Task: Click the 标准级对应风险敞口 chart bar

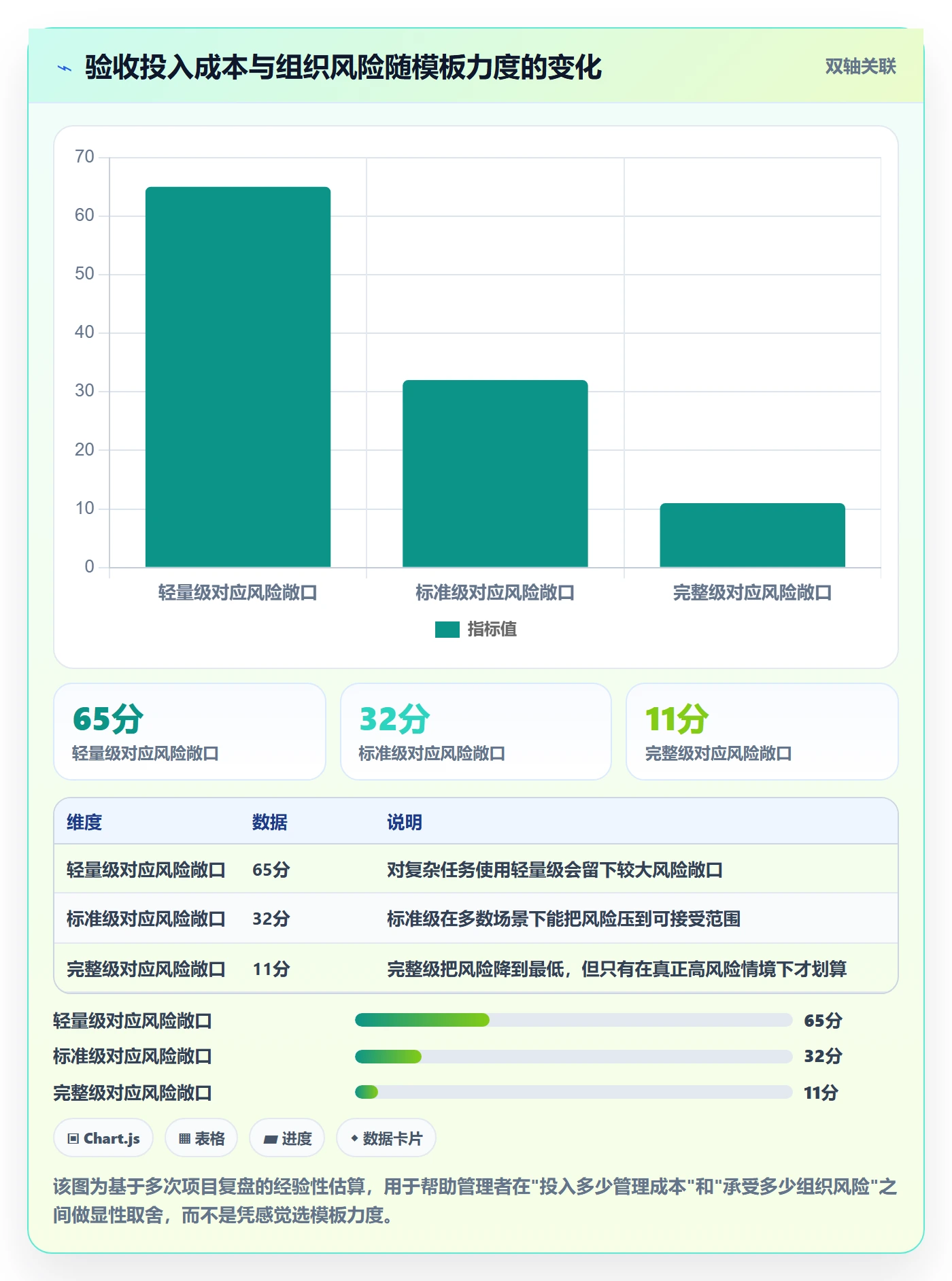Action: pos(495,473)
